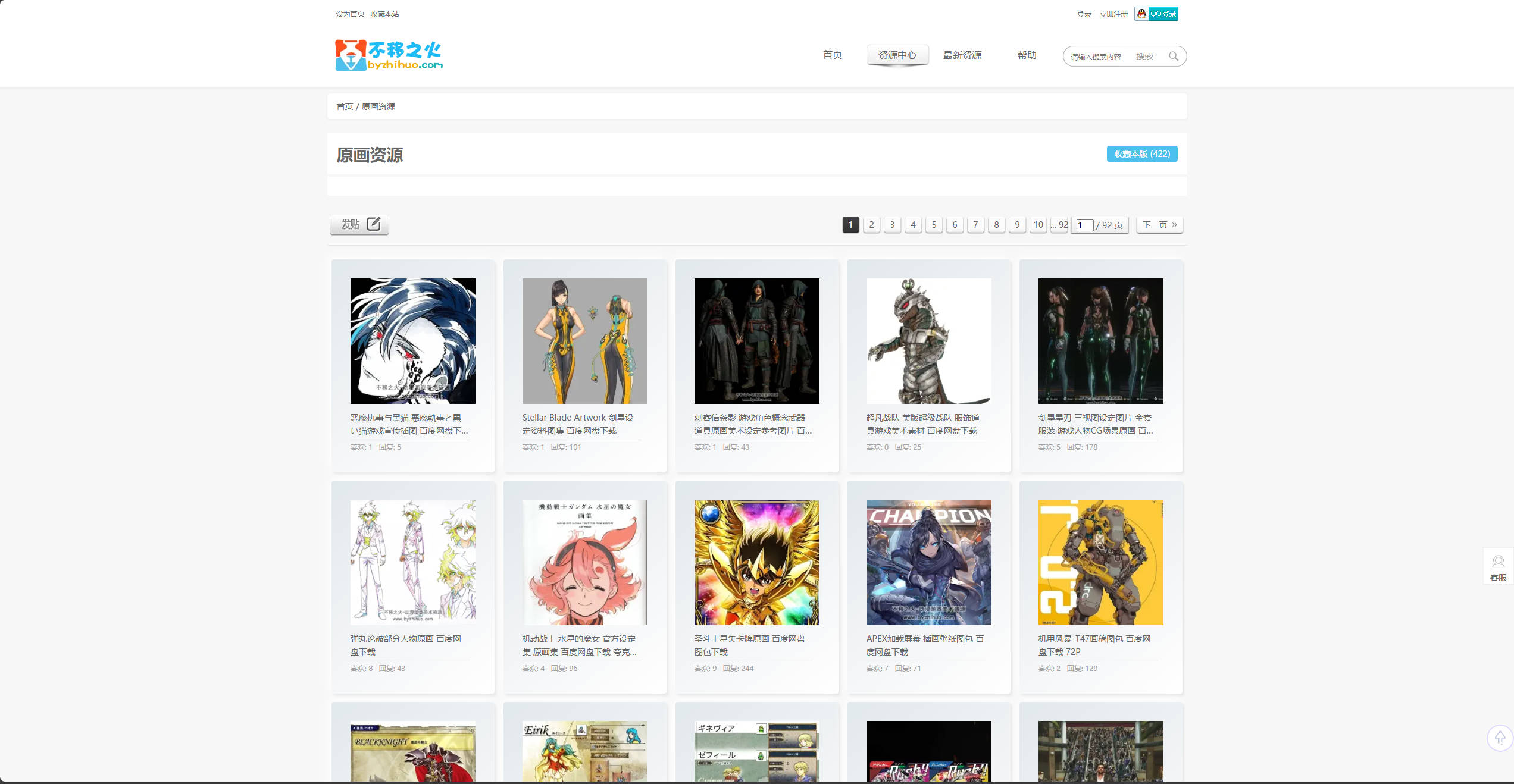Viewport: 1514px width, 784px height.
Task: Click the 发贴 post button
Action: pos(359,224)
